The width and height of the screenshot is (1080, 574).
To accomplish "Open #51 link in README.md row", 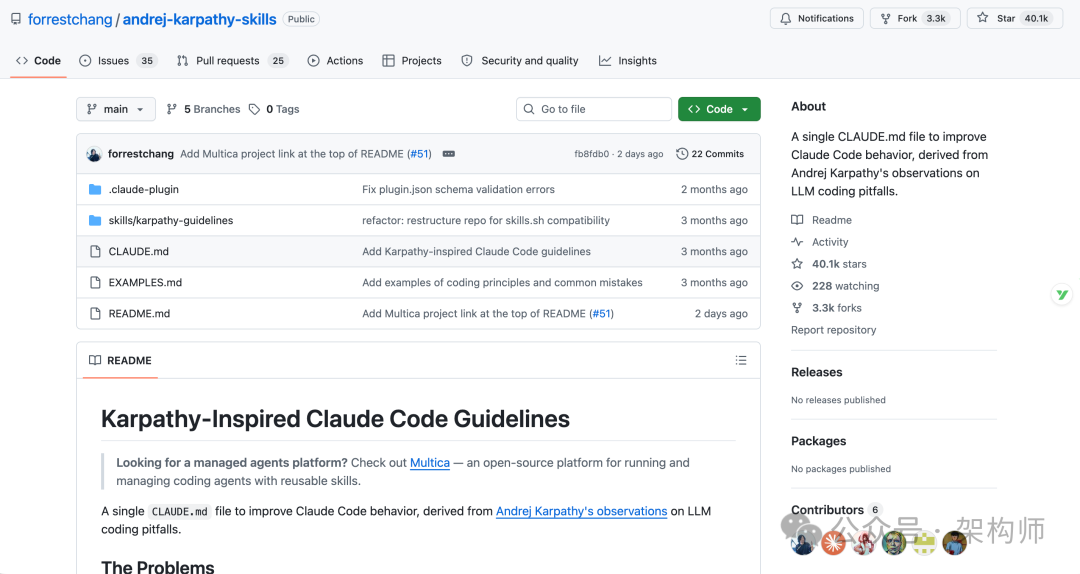I will coord(601,314).
